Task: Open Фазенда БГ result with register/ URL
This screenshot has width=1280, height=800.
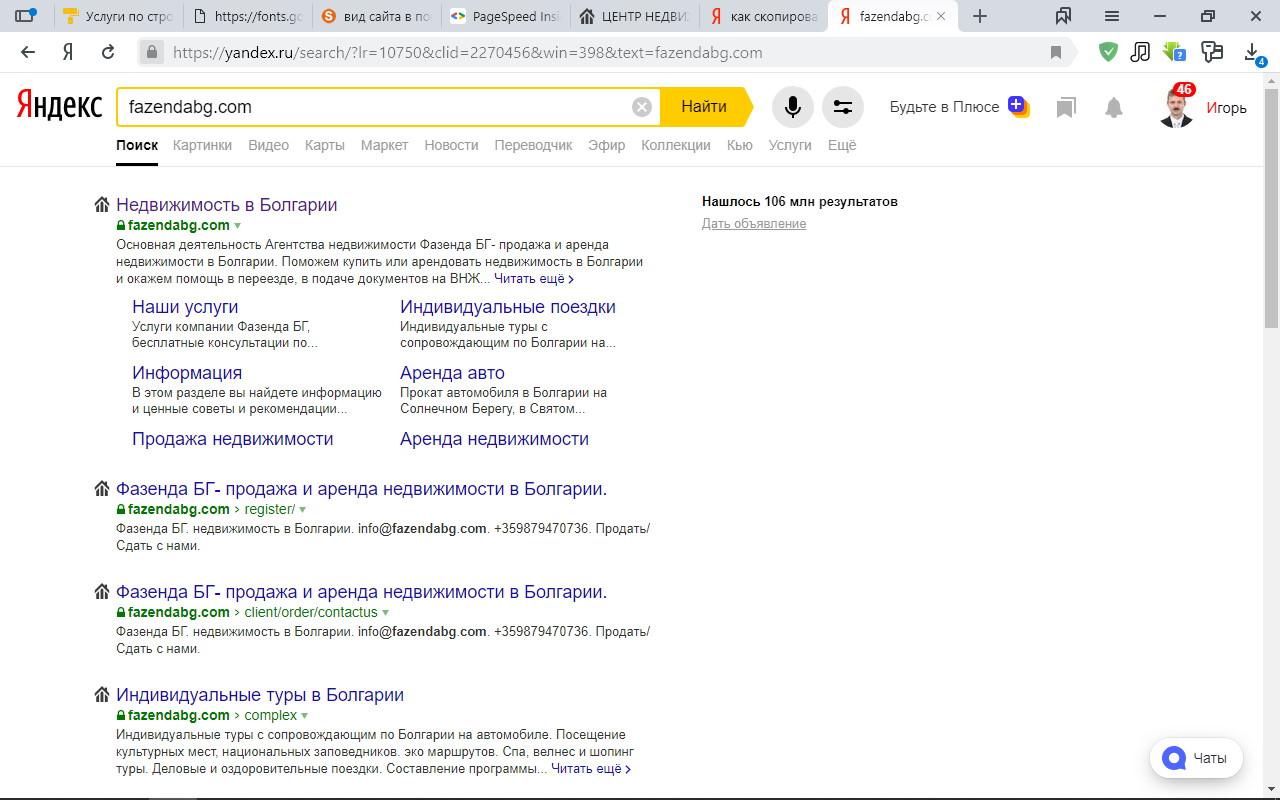Action: (x=361, y=489)
